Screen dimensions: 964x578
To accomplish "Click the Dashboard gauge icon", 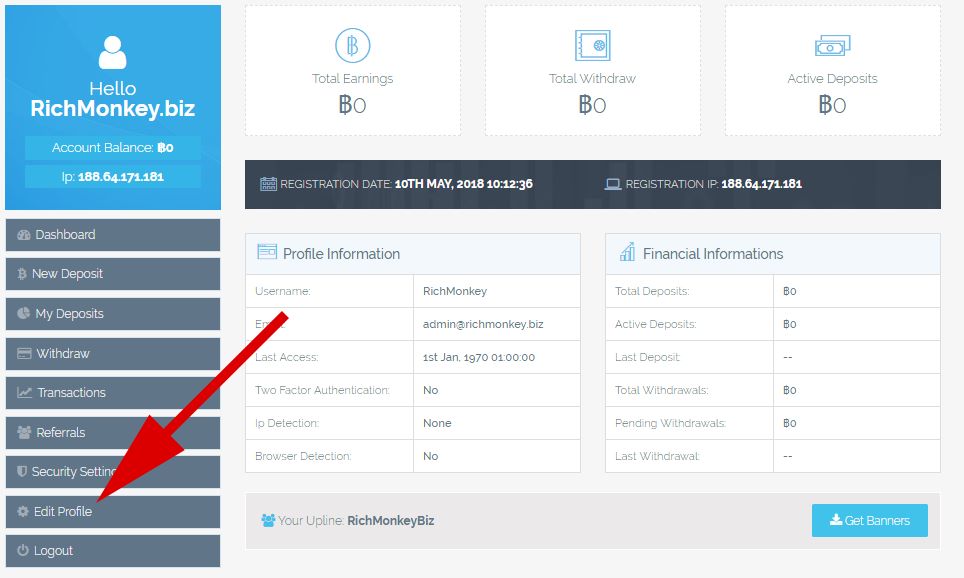I will (24, 235).
